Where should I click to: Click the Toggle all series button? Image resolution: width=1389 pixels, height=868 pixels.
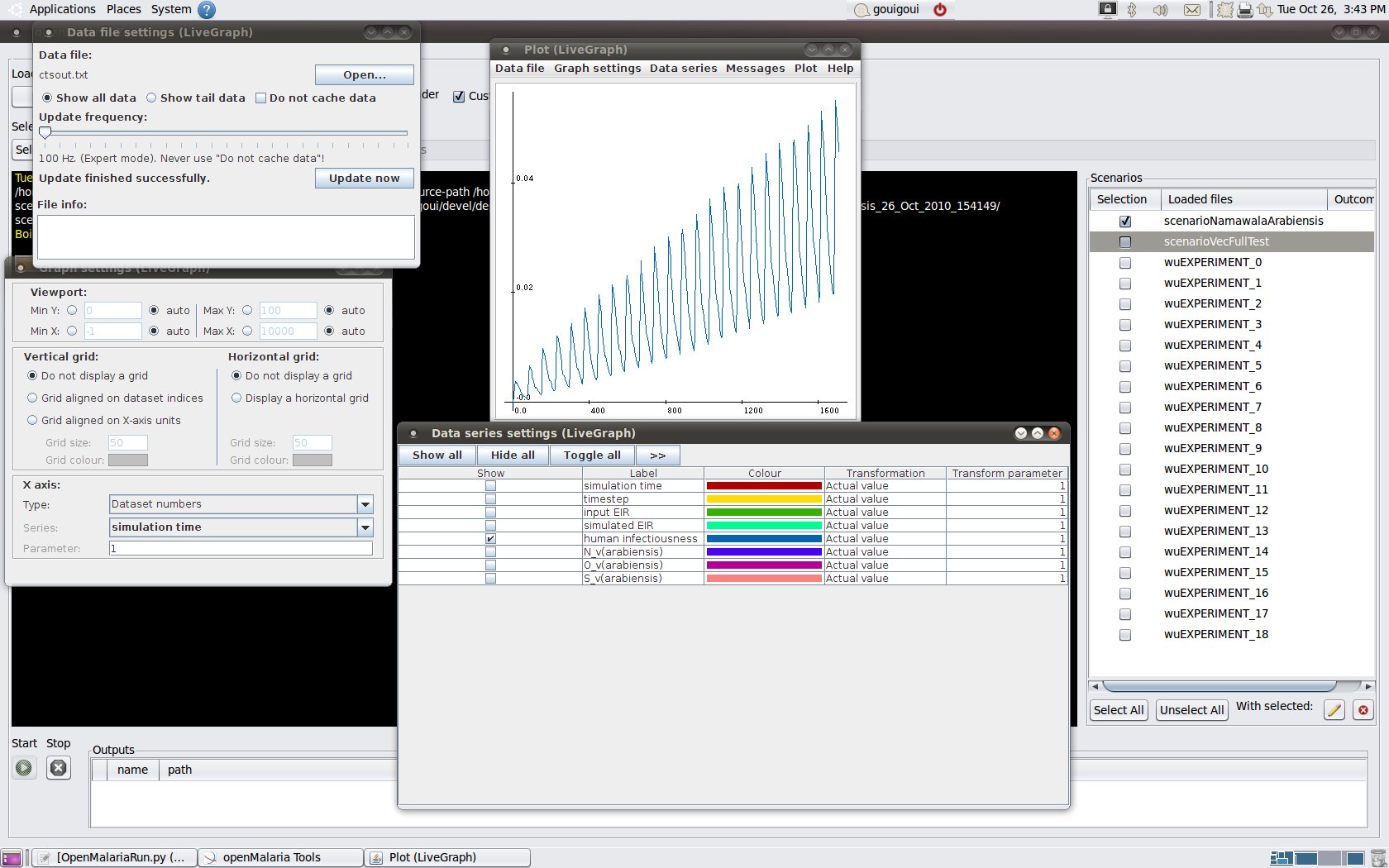[592, 455]
